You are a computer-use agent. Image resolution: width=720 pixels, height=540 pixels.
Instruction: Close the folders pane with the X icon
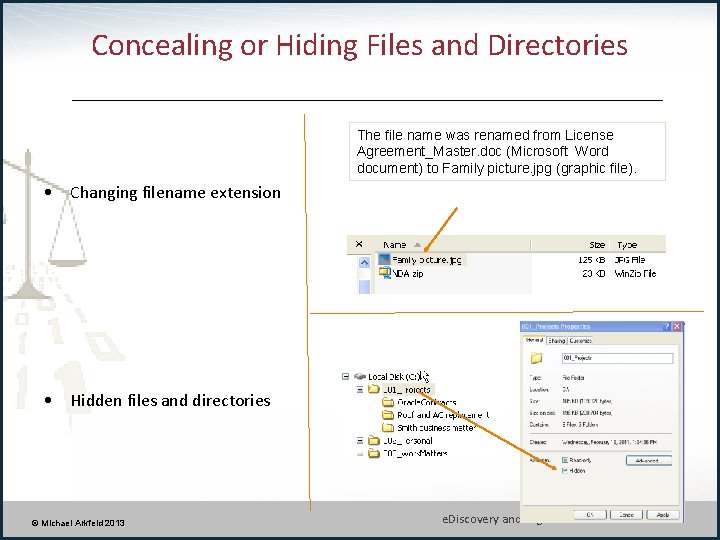point(359,244)
